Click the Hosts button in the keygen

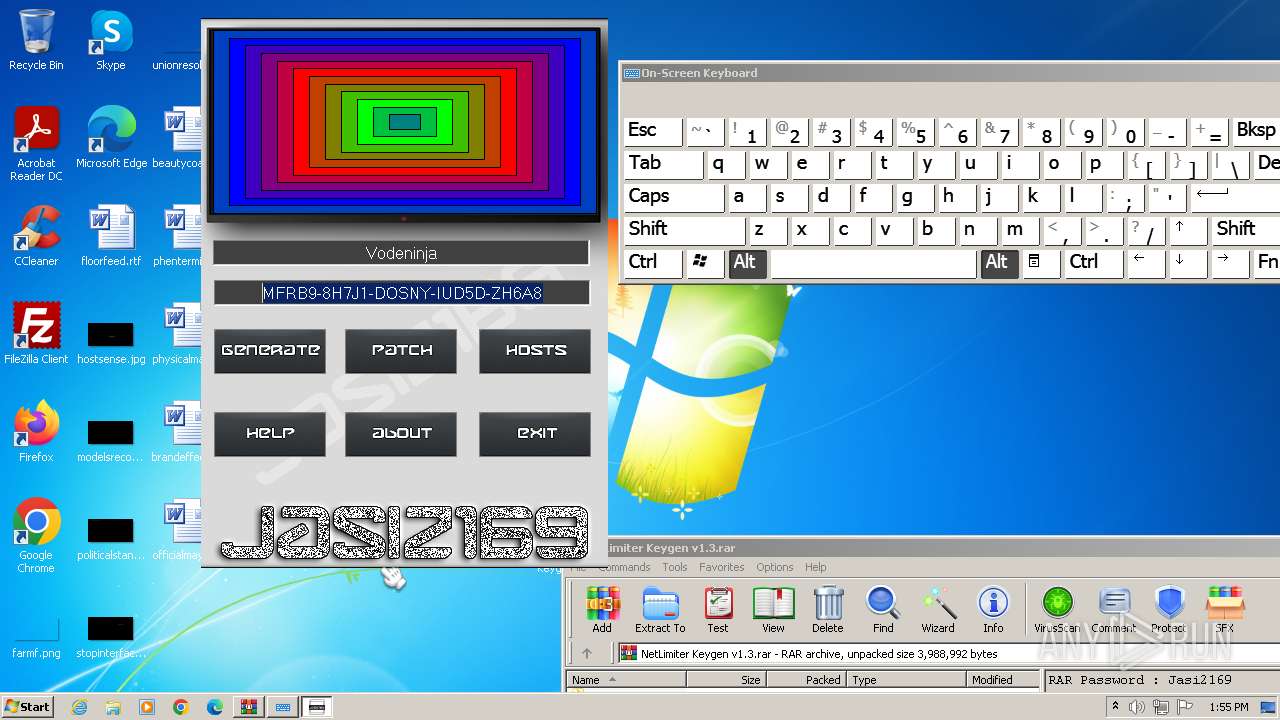tap(535, 351)
